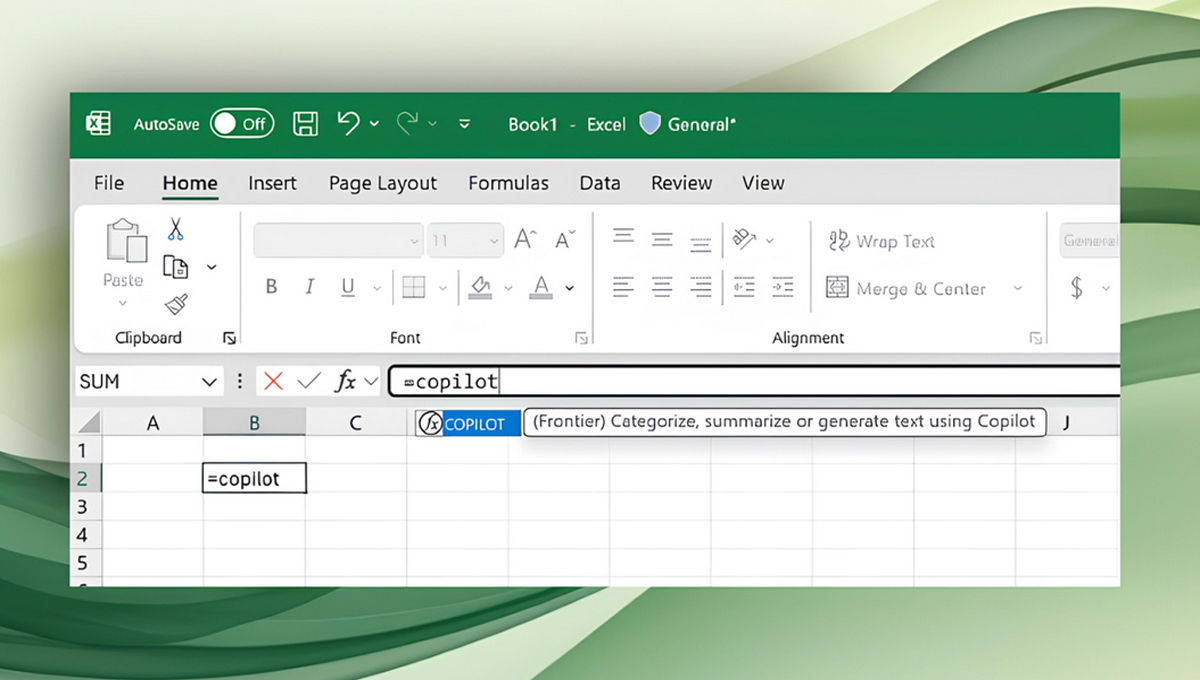Click Center horizontally icon
The image size is (1200, 680).
[662, 287]
